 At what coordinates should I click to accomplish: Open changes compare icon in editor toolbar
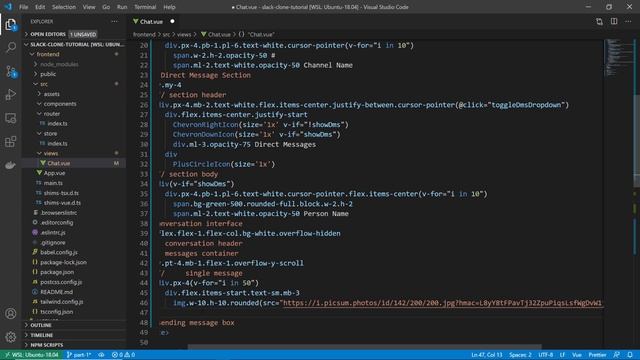click(599, 22)
